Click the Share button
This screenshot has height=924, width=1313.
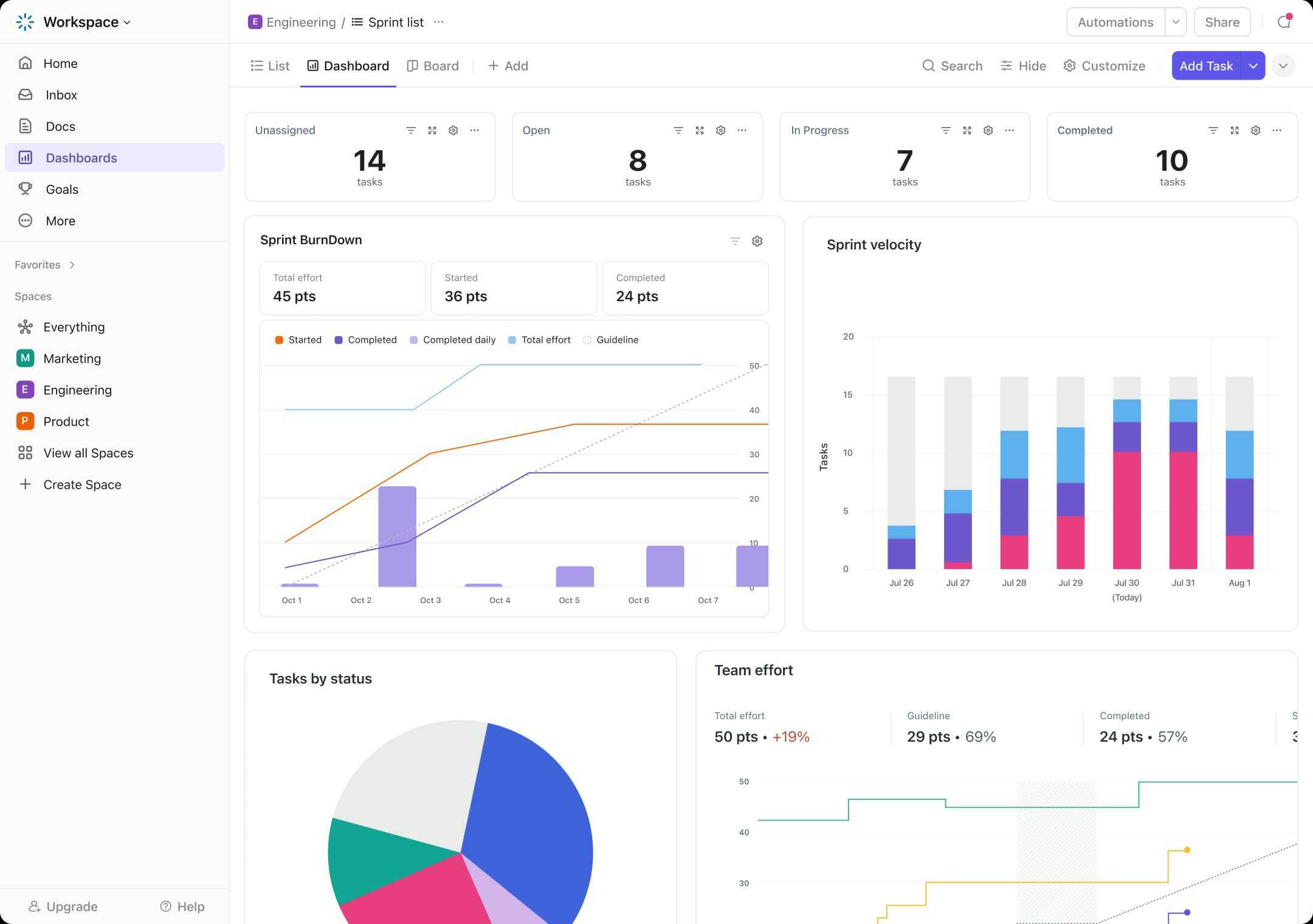(1221, 22)
